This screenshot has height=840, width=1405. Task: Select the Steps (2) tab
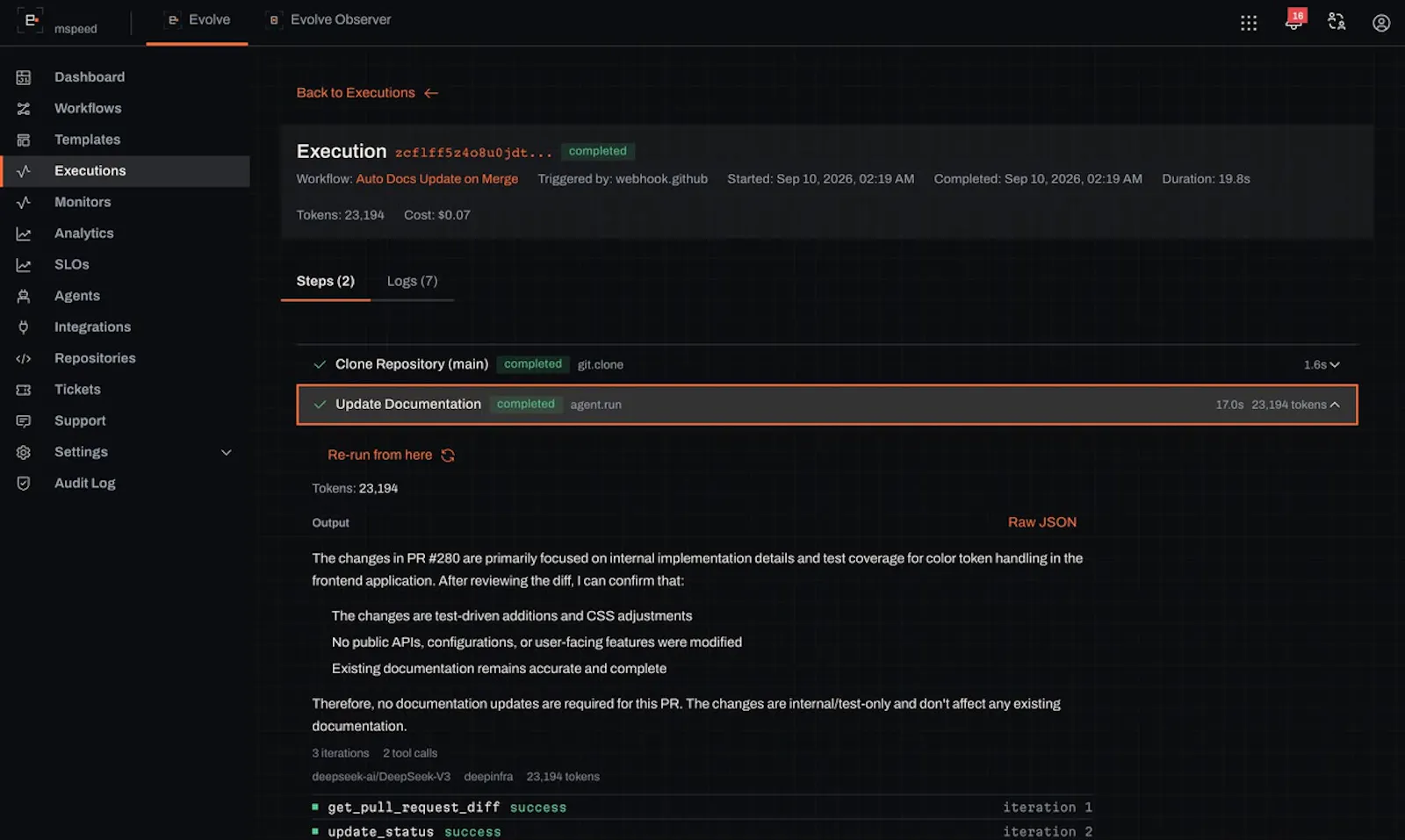point(326,282)
